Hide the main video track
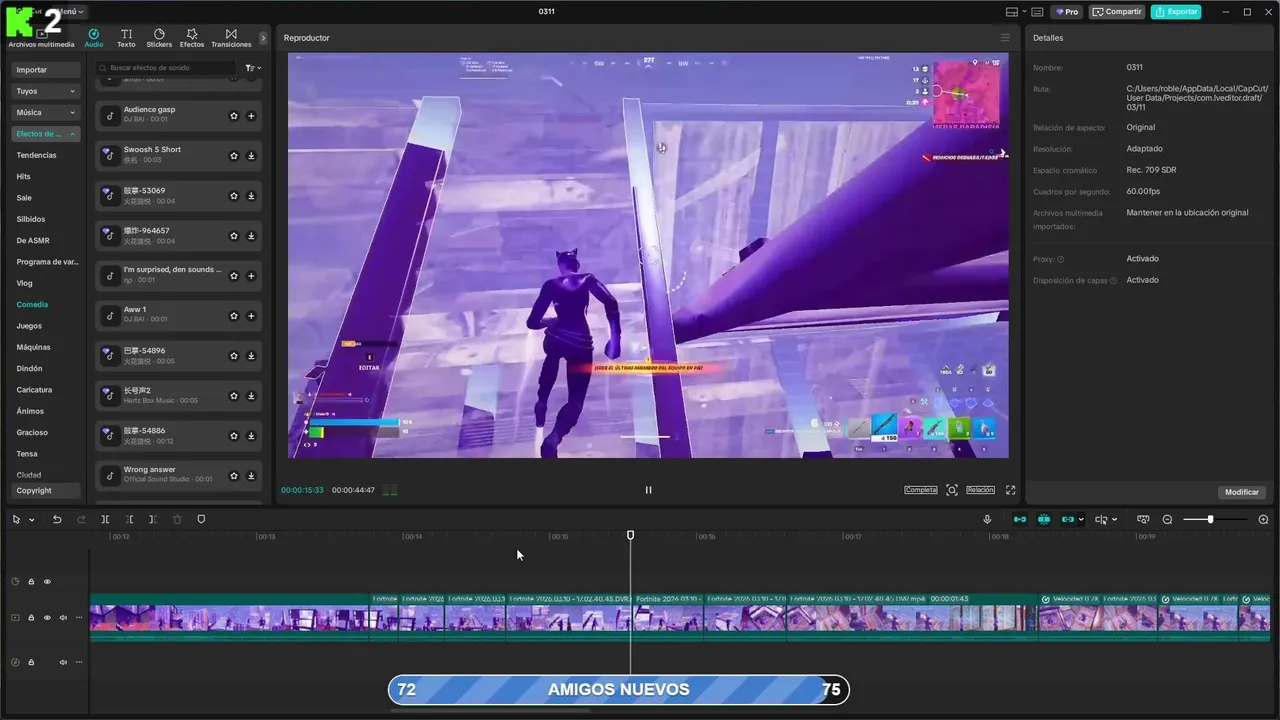The height and width of the screenshot is (720, 1280). [x=47, y=618]
